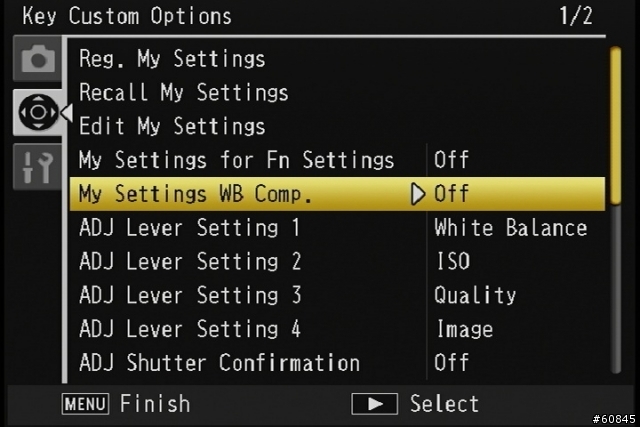
Task: Click the Finish label
Action: (155, 404)
